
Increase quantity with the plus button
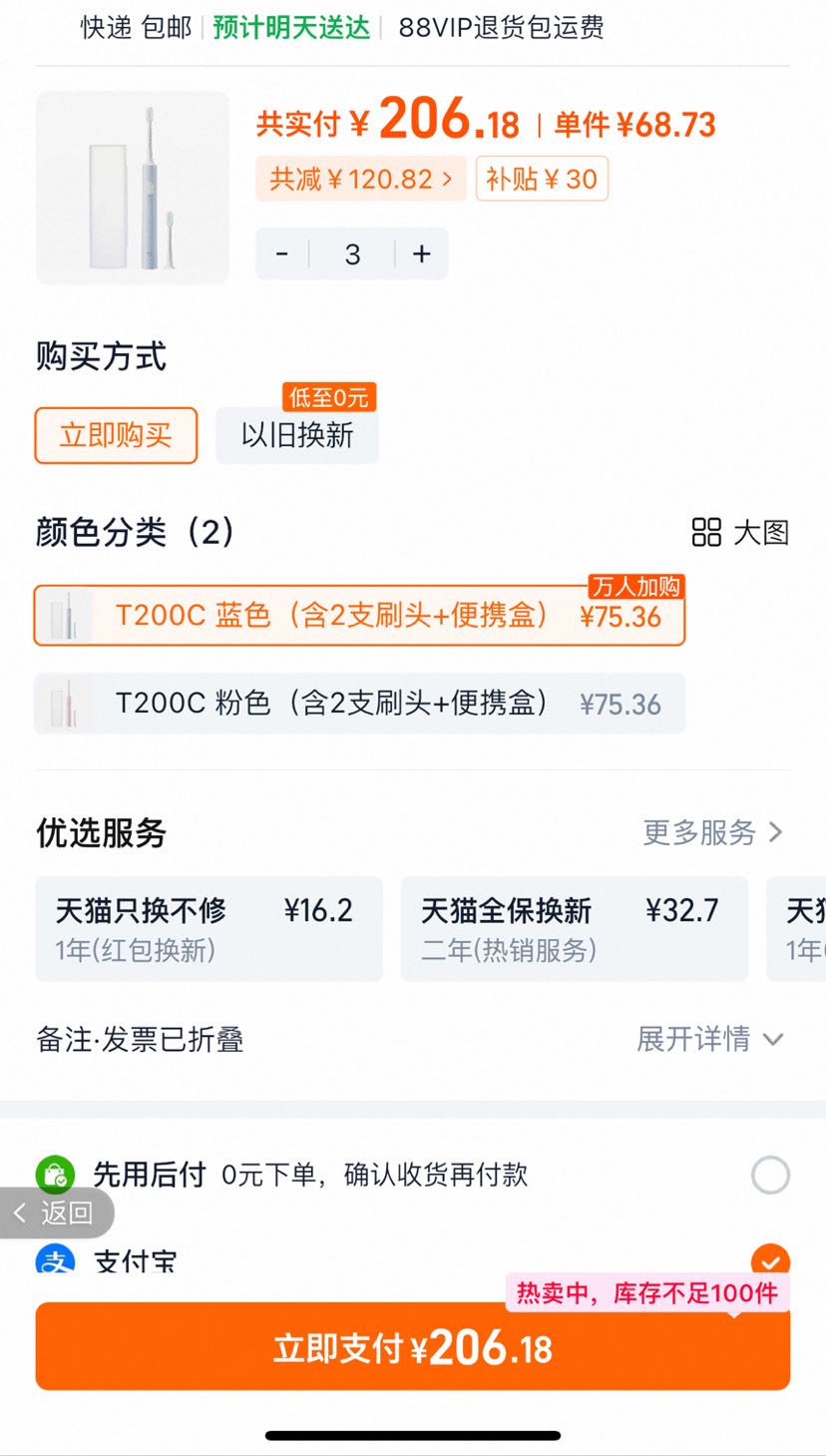coord(422,254)
